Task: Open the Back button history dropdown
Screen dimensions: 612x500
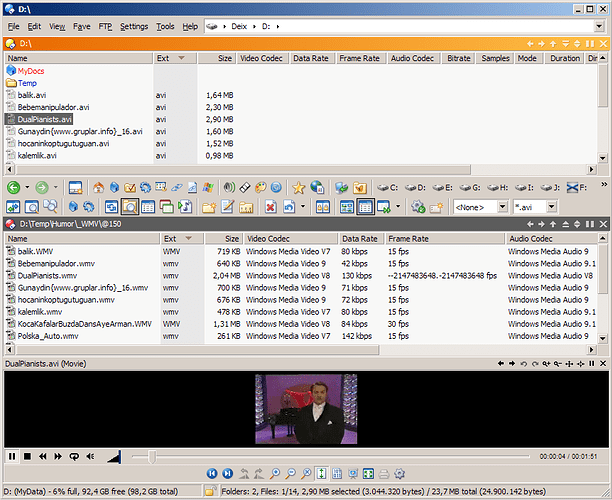Action: point(27,187)
